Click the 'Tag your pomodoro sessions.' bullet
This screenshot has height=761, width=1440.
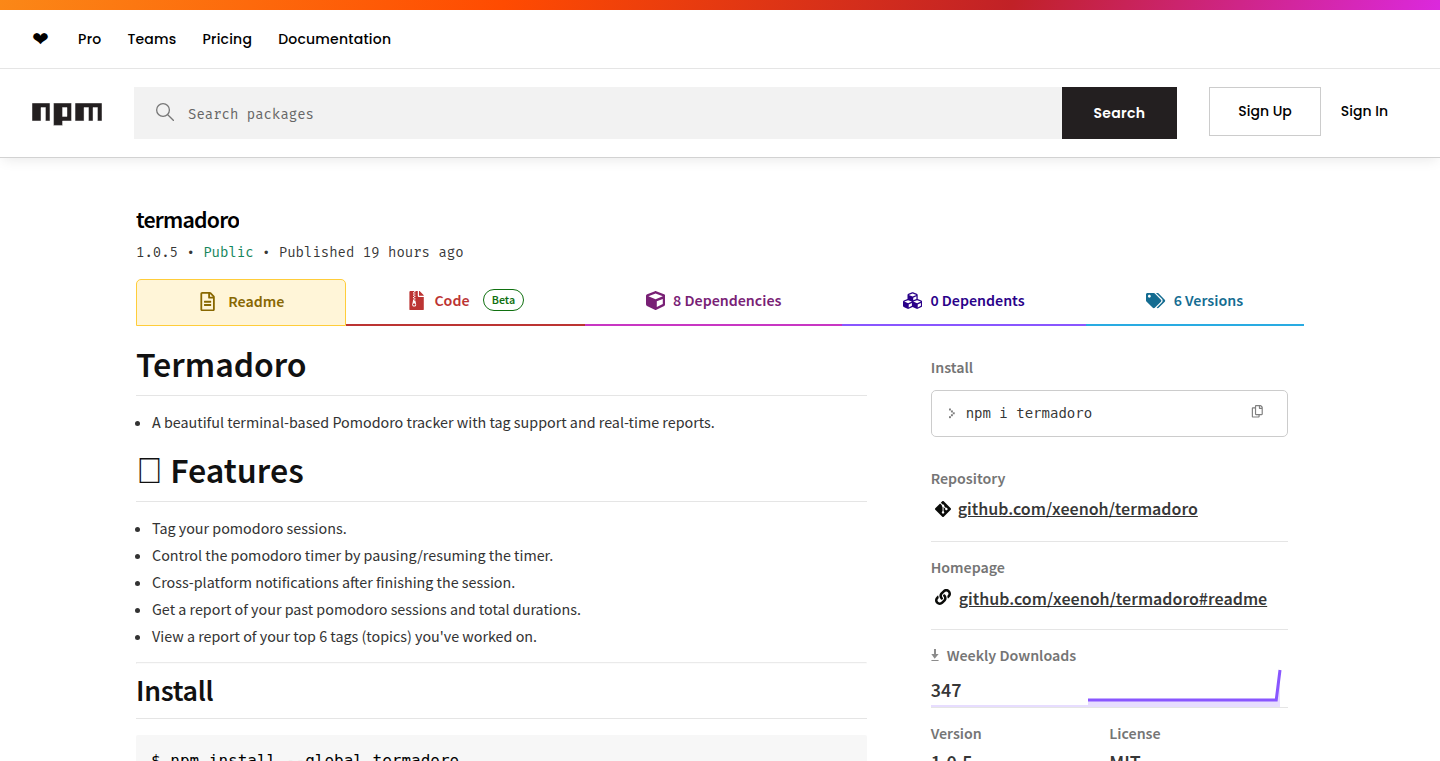249,528
